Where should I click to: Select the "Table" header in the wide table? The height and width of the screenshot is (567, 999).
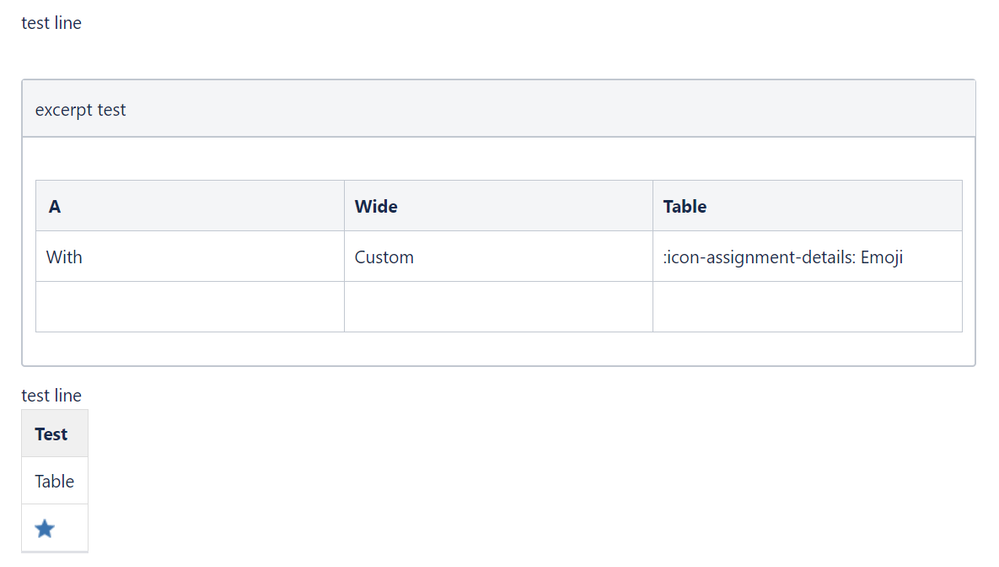click(x=807, y=206)
